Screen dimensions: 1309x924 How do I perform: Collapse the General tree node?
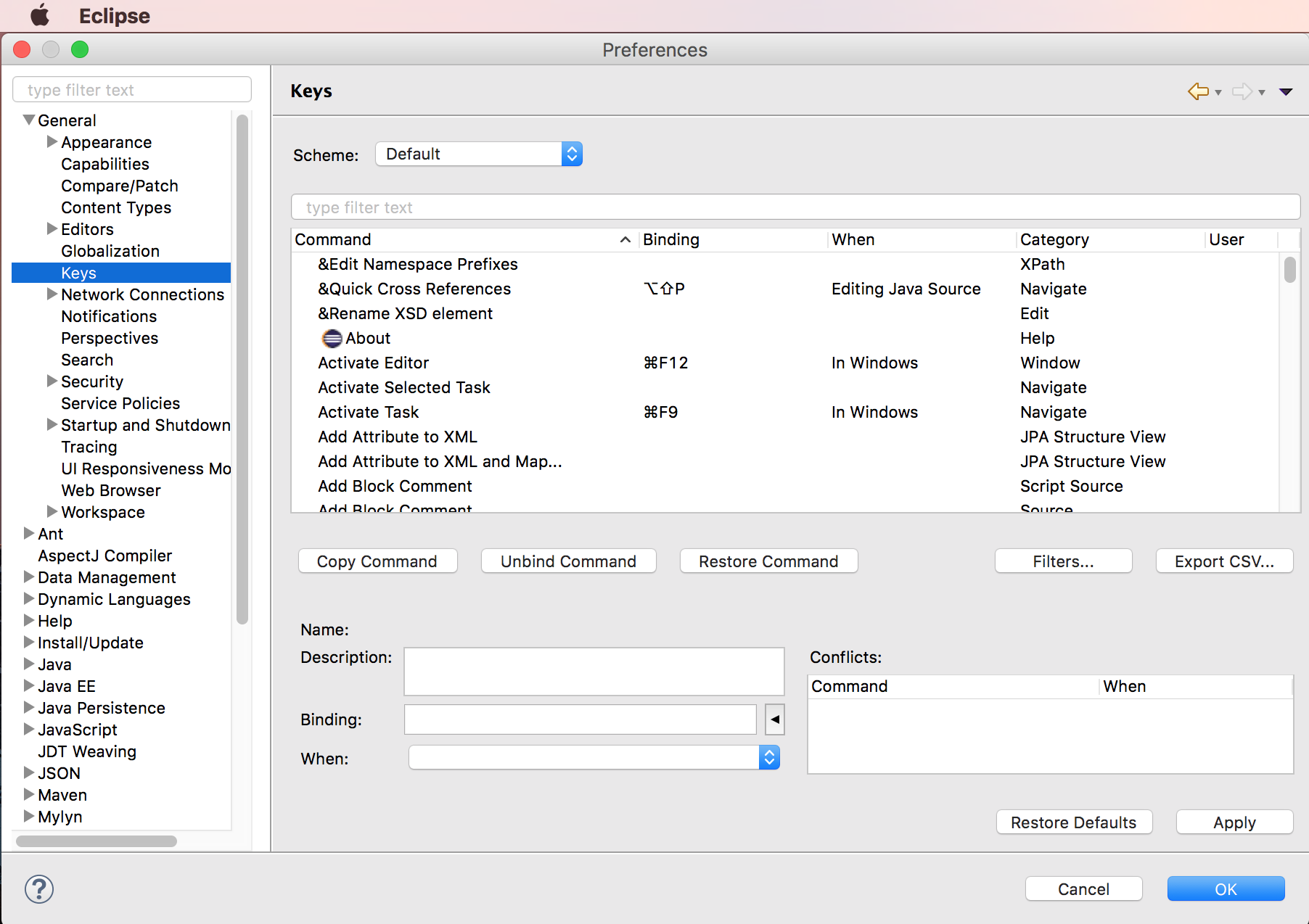tap(29, 120)
